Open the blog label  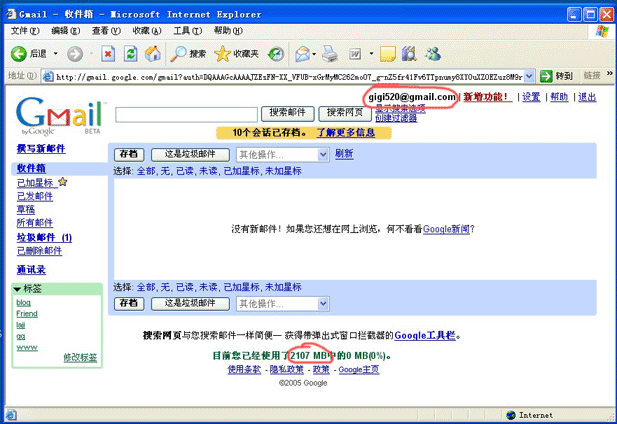pyautogui.click(x=24, y=302)
